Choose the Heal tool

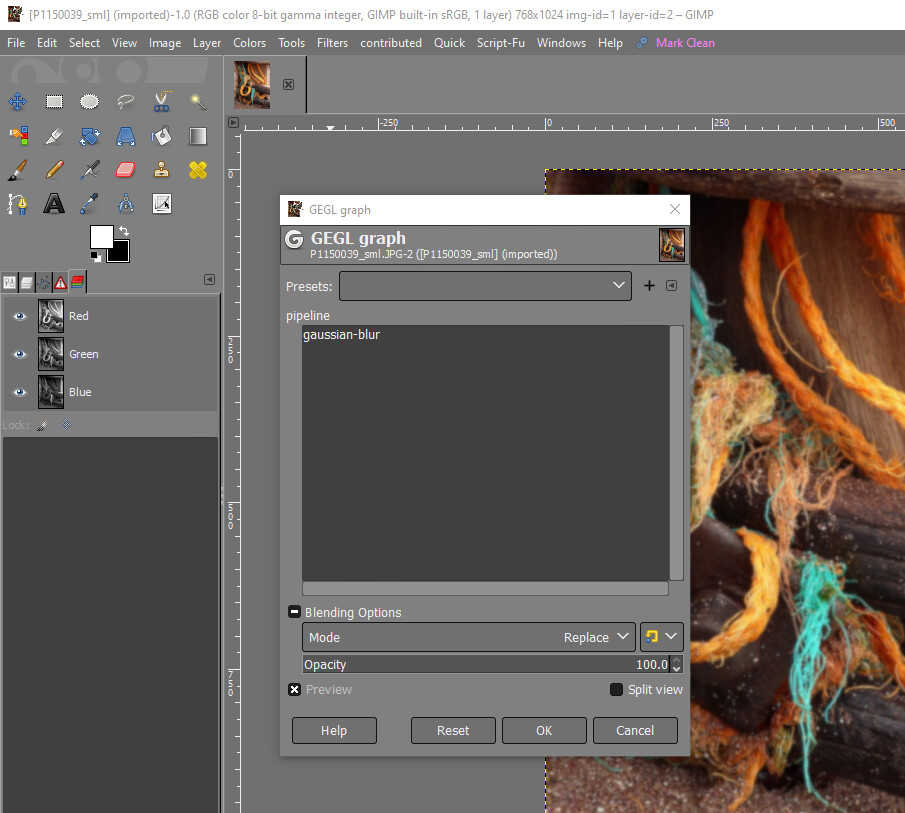point(197,169)
